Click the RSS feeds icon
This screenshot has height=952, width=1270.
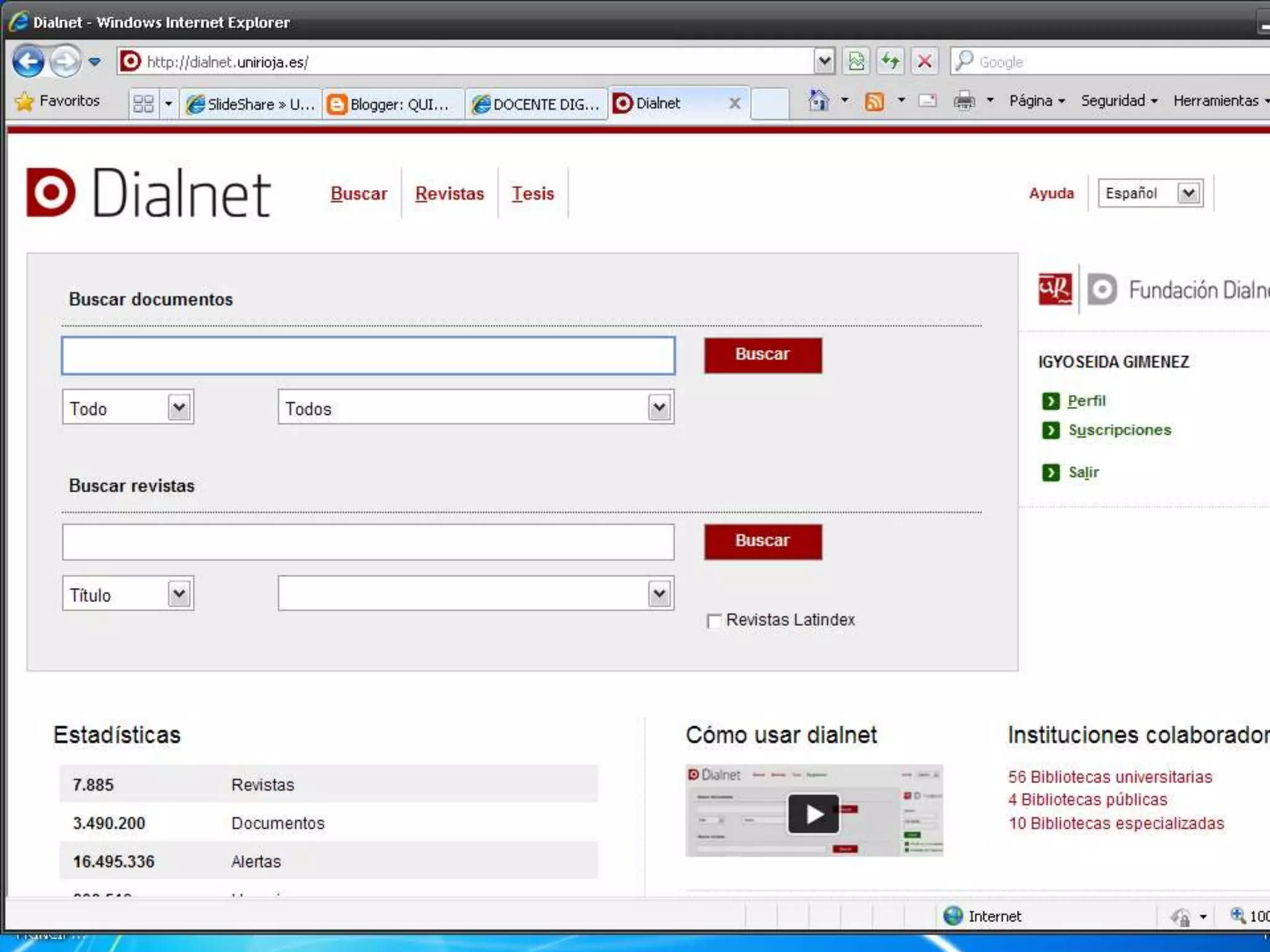tap(874, 100)
